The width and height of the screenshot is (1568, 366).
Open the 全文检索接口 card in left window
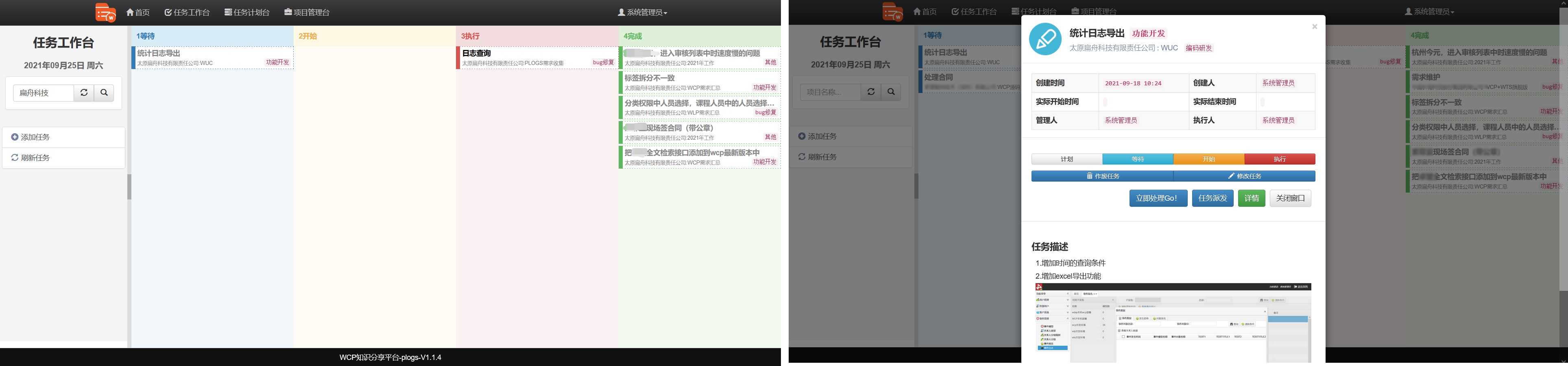pyautogui.click(x=700, y=158)
